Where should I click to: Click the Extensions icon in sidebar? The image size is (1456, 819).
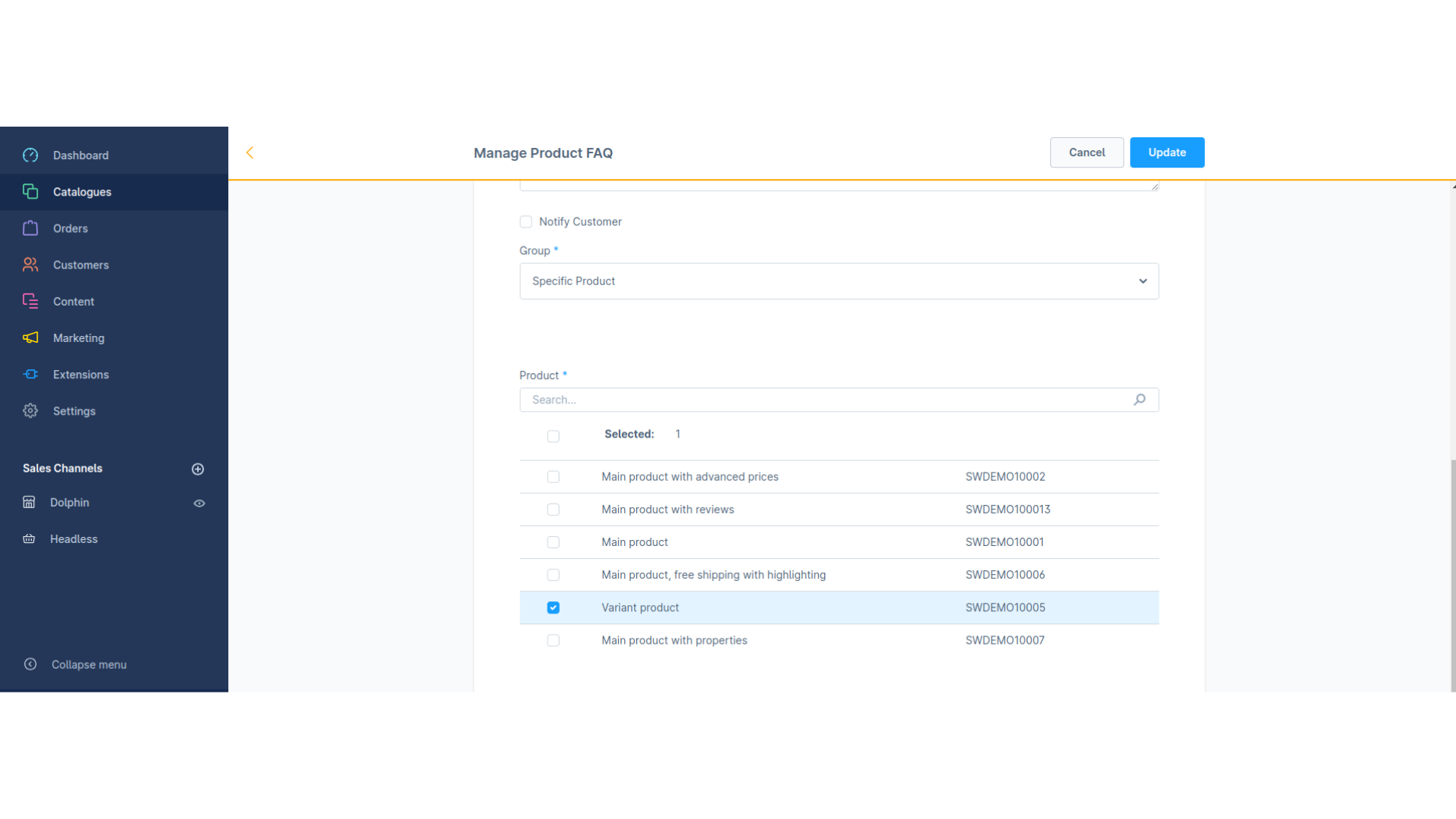(30, 374)
